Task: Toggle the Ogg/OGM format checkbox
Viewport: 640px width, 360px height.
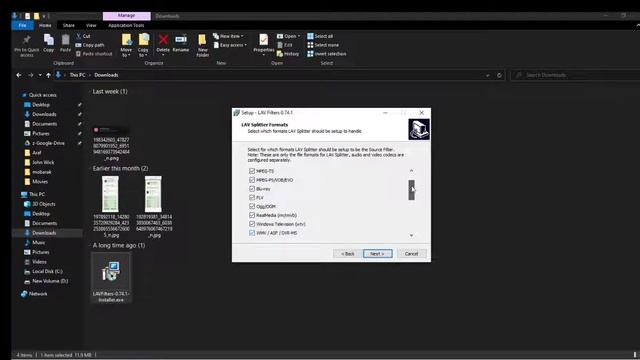Action: [x=252, y=207]
